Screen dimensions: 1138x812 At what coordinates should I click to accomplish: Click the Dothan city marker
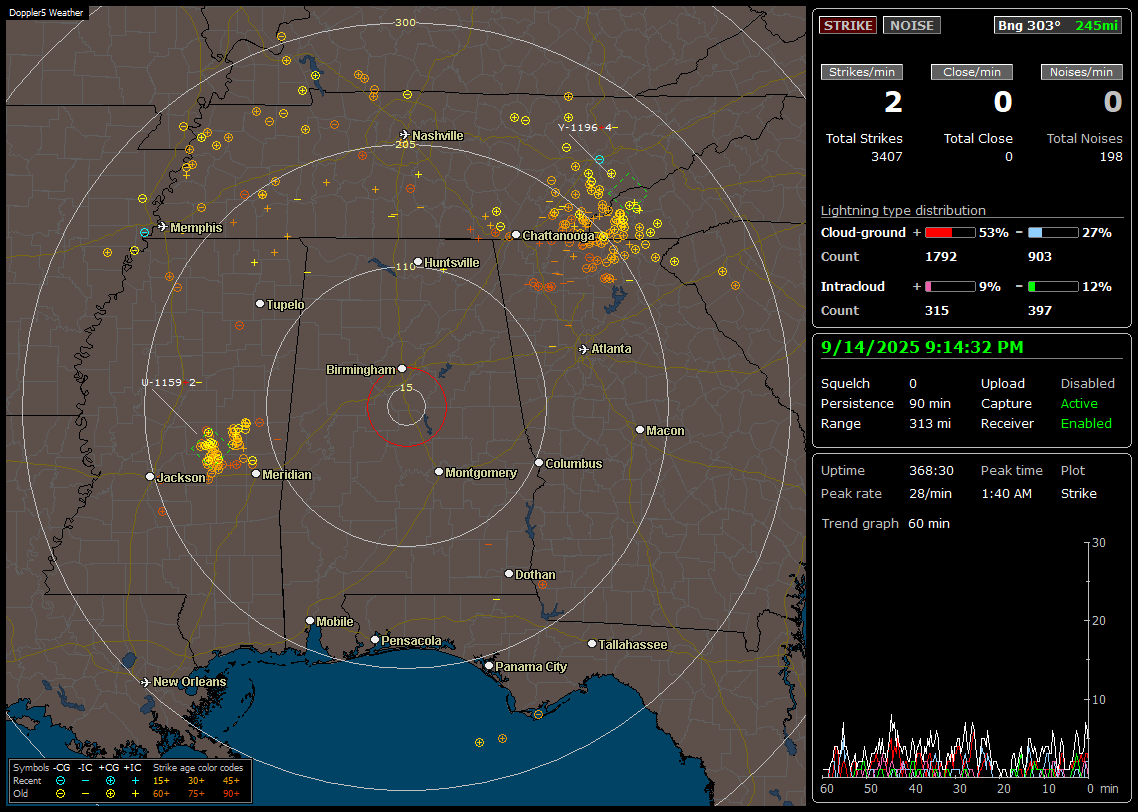[509, 573]
